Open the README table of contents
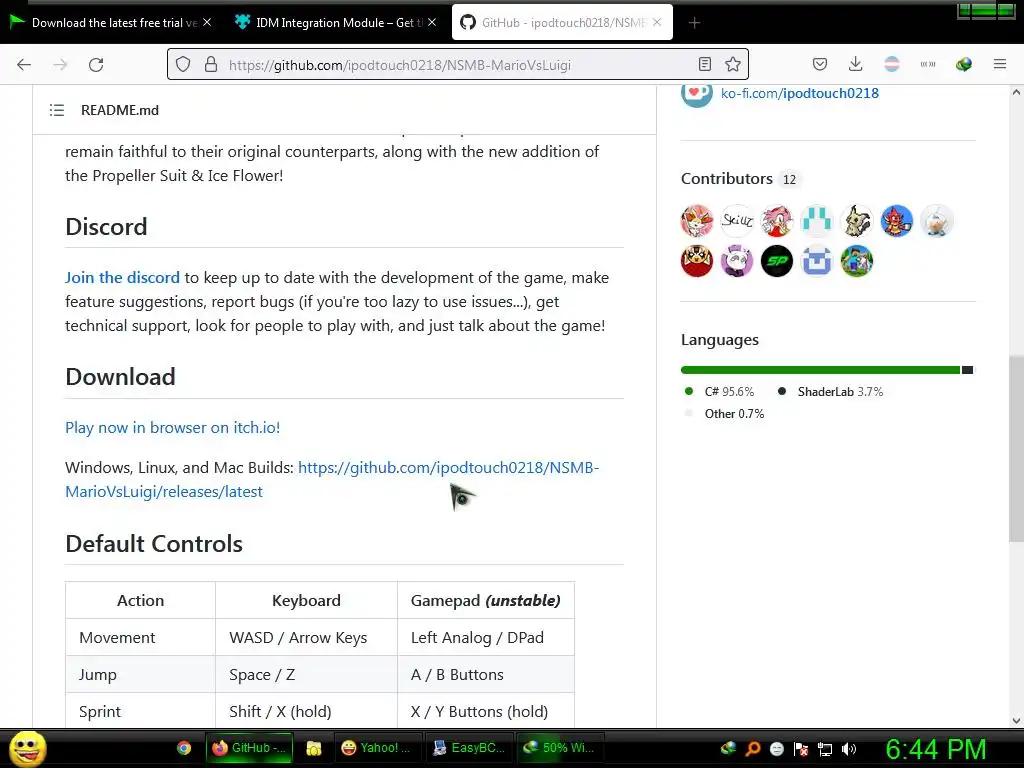This screenshot has height=768, width=1024. click(x=57, y=110)
